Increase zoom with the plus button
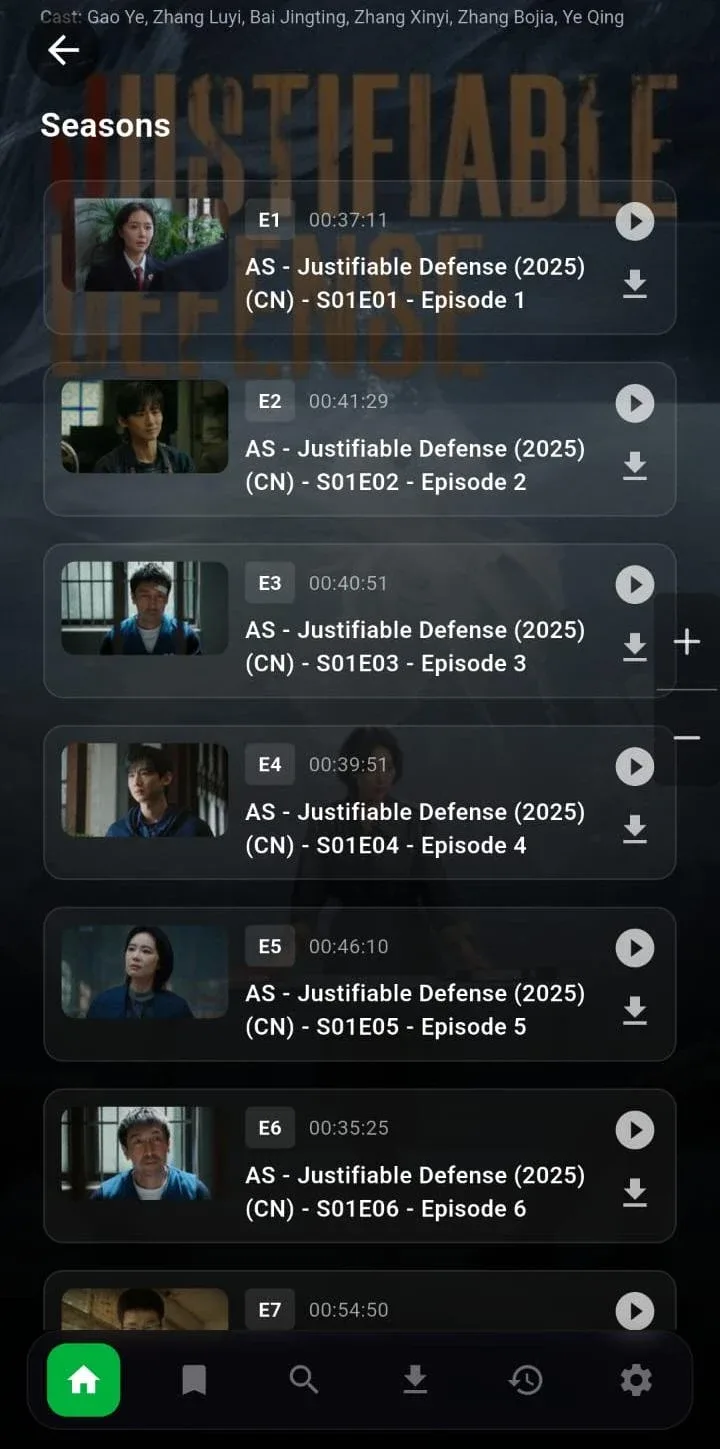Viewport: 720px width, 1449px height. [x=687, y=642]
